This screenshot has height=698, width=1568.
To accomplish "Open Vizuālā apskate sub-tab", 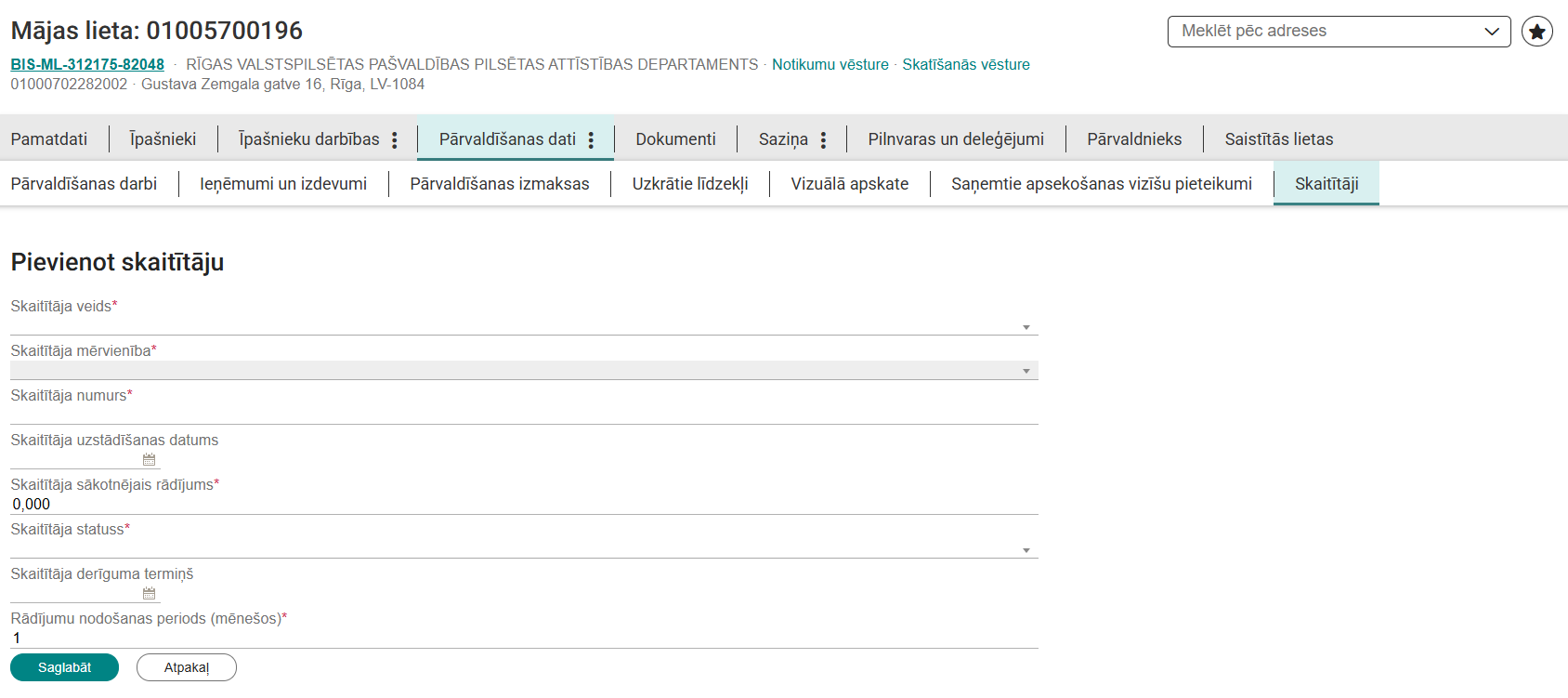I will [850, 183].
